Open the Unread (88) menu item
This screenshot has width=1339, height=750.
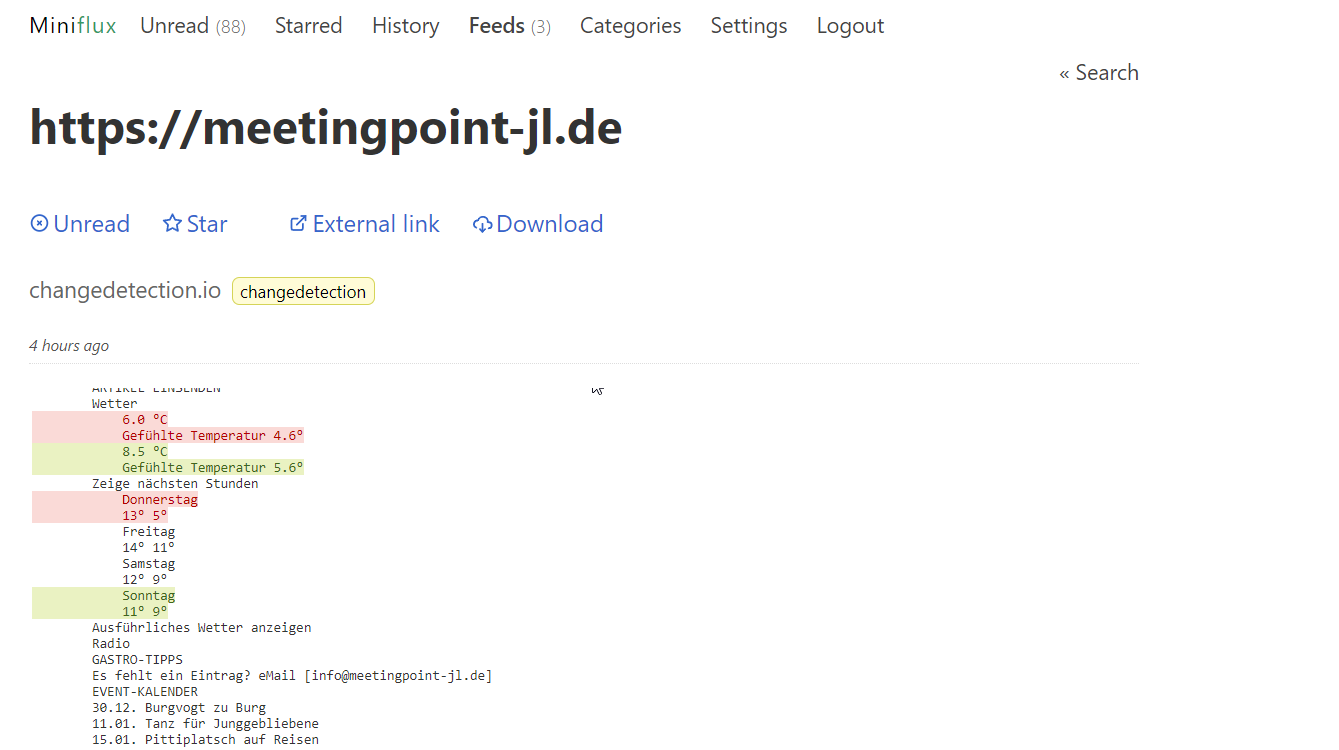[193, 26]
